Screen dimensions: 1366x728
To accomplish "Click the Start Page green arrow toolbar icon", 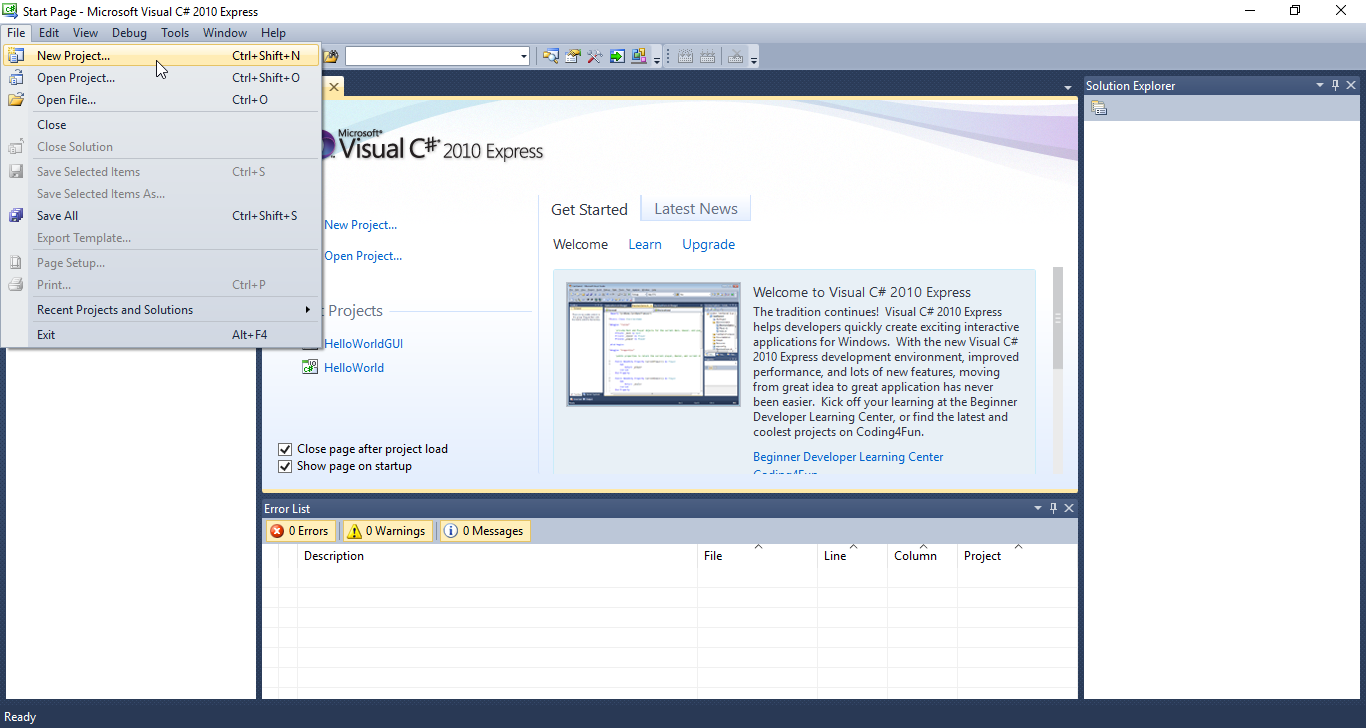I will click(x=617, y=56).
